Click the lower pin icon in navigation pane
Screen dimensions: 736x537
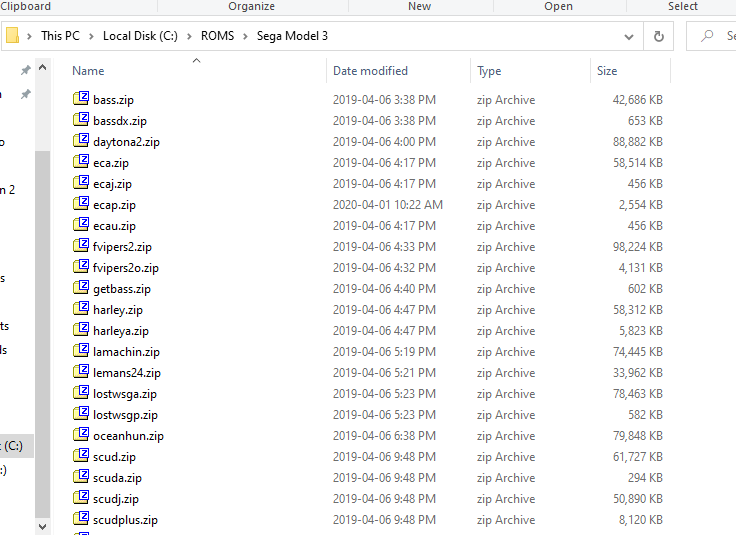(x=25, y=94)
